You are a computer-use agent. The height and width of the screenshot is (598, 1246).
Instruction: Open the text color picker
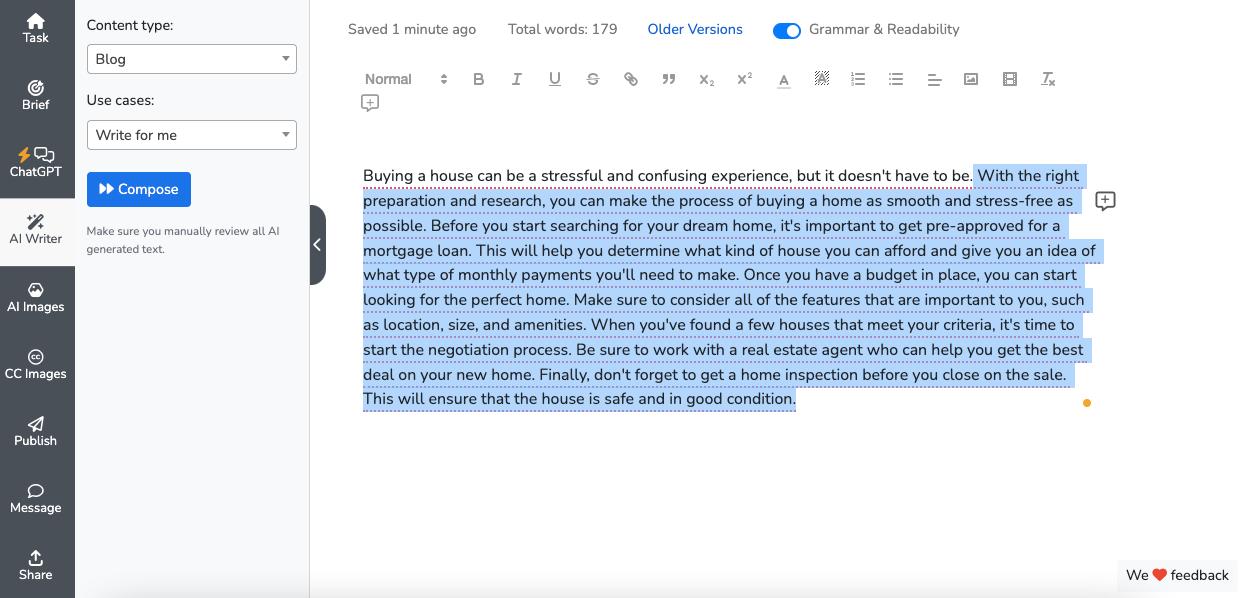click(784, 79)
